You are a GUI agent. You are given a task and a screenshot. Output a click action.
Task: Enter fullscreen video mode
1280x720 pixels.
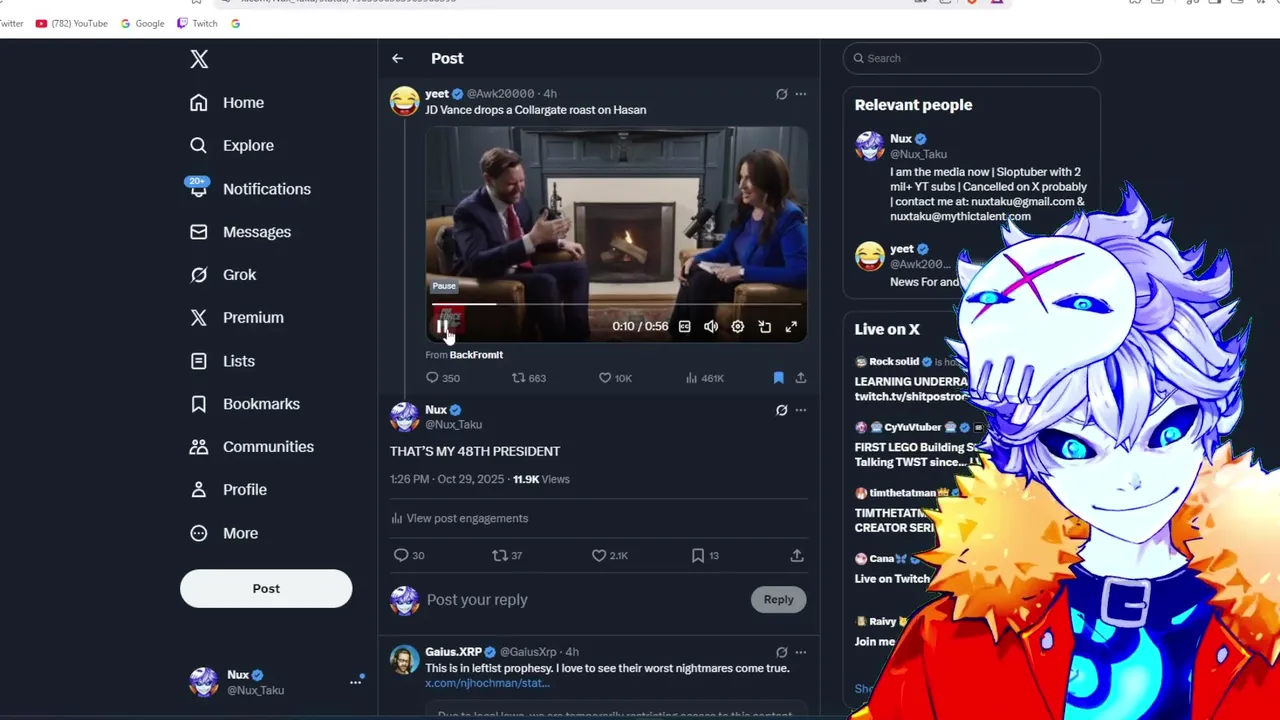click(x=791, y=326)
